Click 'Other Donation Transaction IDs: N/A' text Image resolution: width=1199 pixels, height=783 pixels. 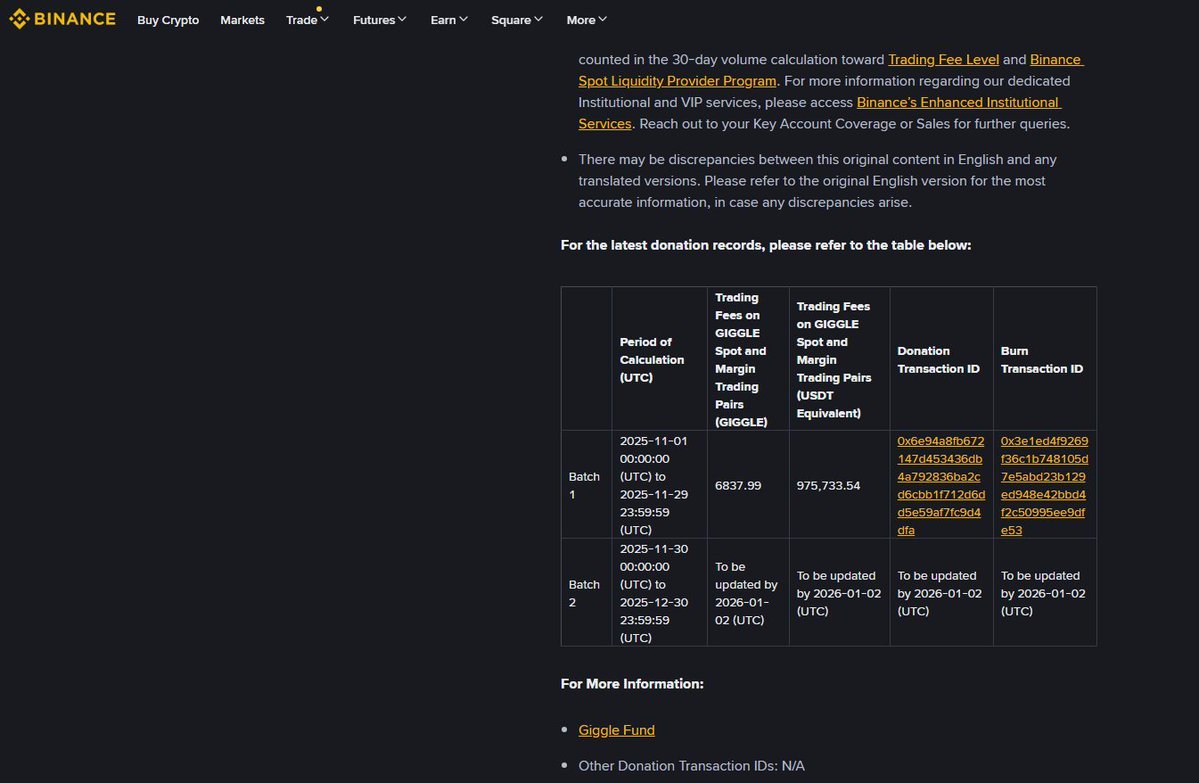(x=691, y=765)
